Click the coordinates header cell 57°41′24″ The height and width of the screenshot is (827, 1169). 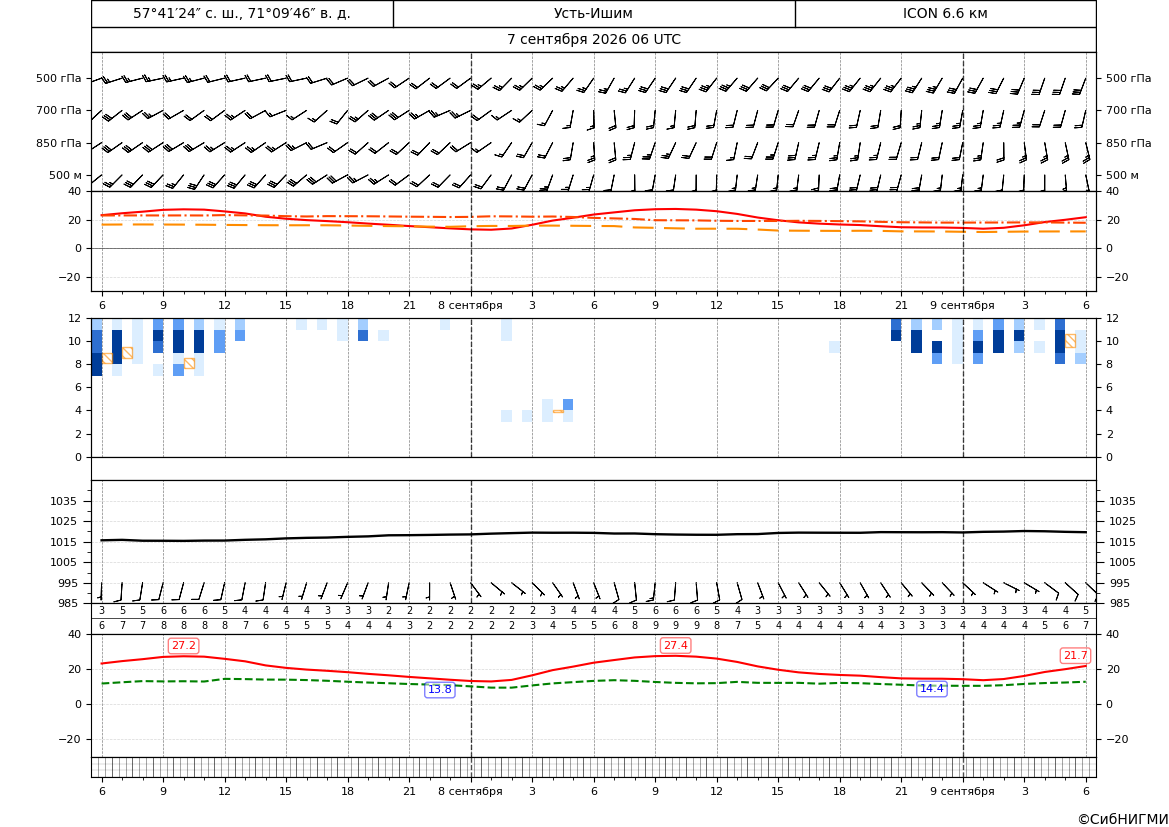coord(242,13)
